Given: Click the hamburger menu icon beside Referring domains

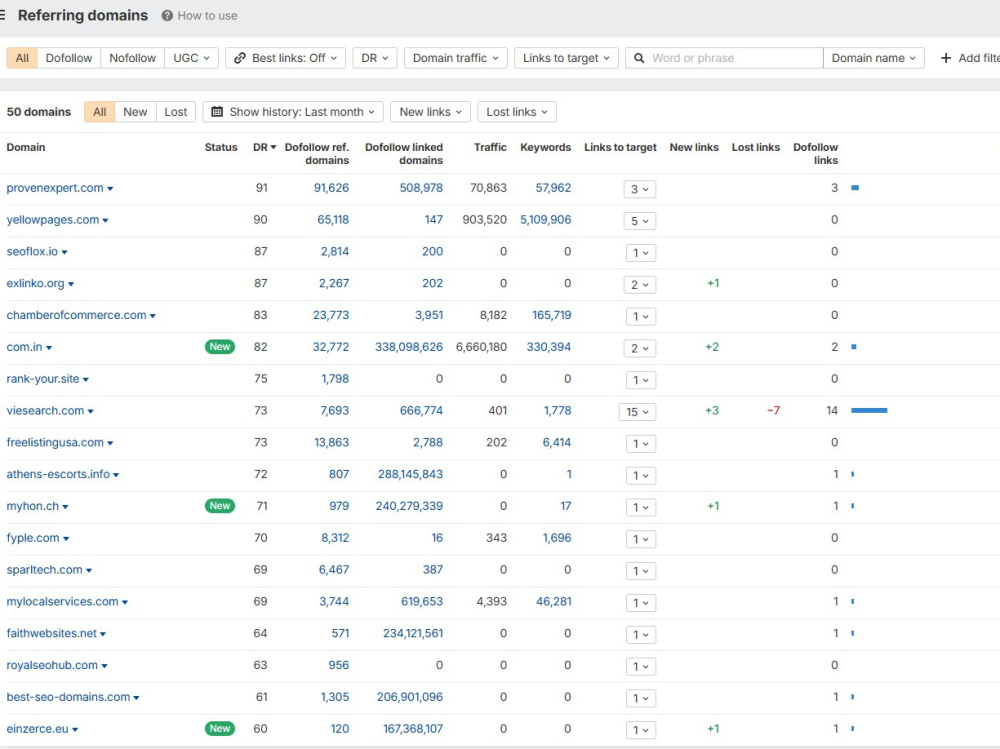Looking at the screenshot, I should pos(2,15).
